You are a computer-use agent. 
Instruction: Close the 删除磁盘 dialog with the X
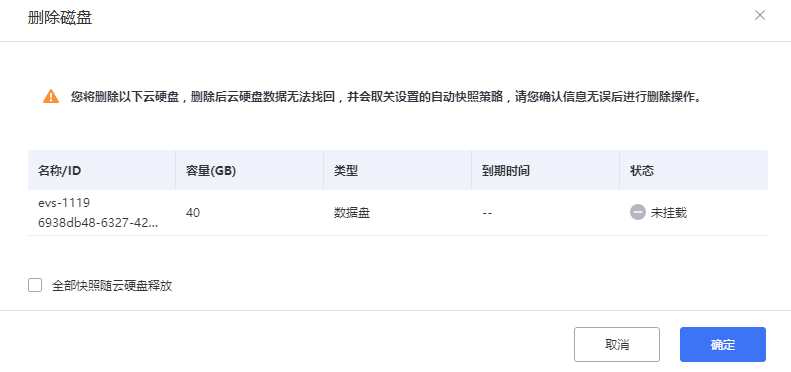(x=760, y=15)
